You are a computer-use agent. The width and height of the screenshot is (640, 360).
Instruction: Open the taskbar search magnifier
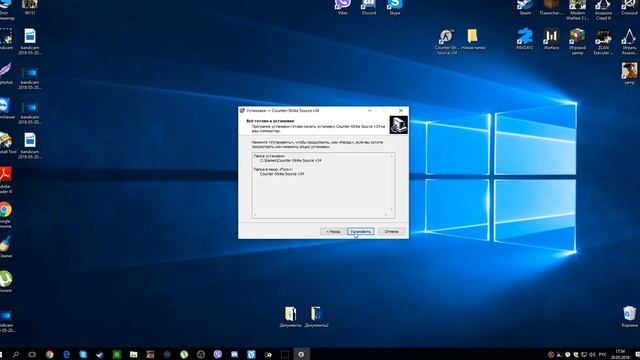pyautogui.click(x=16, y=354)
